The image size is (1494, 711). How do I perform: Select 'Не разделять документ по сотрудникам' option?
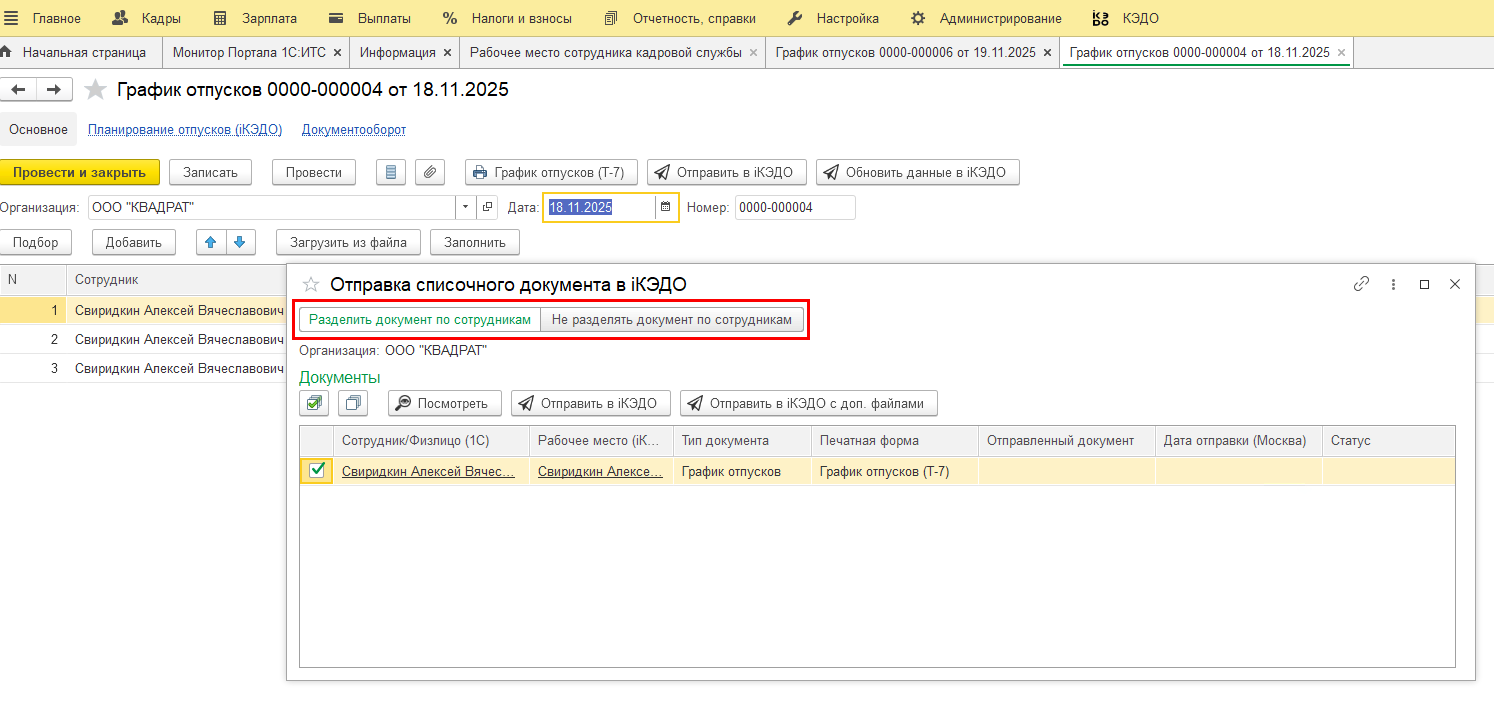pyautogui.click(x=672, y=319)
